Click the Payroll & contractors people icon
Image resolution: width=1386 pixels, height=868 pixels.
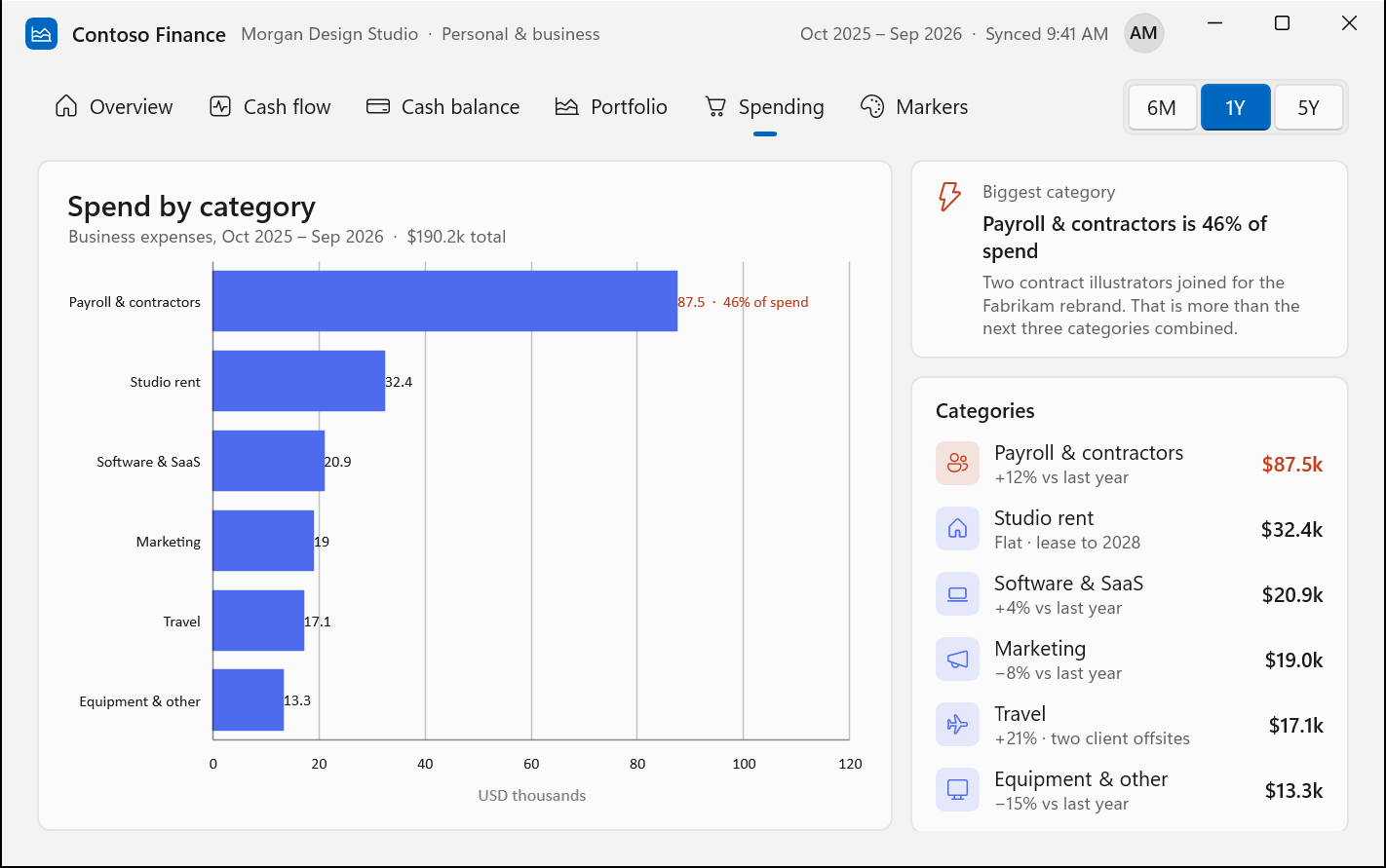click(957, 464)
